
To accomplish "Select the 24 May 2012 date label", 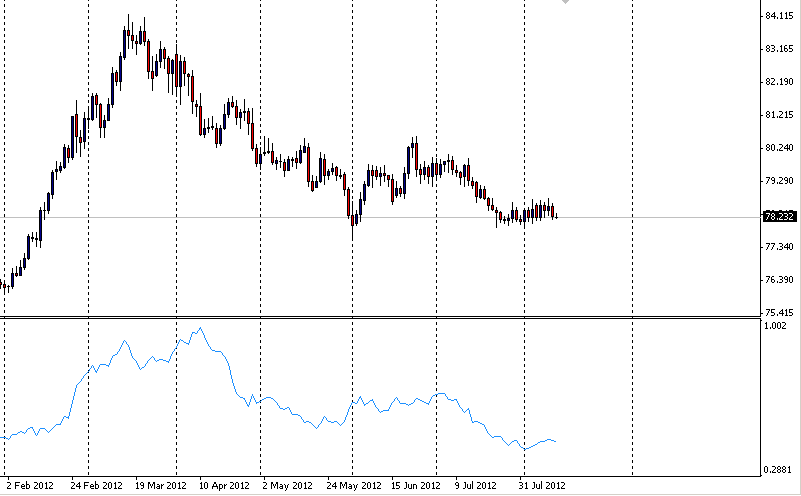I will tap(354, 485).
